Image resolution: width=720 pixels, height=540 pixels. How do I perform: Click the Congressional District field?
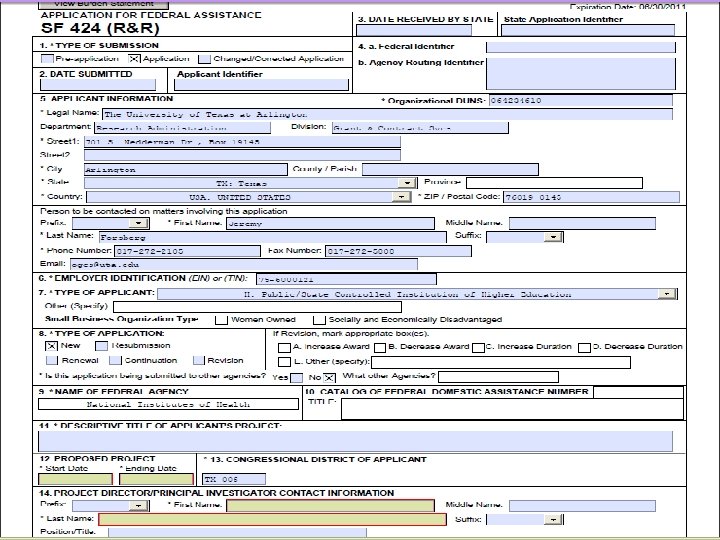tap(234, 479)
